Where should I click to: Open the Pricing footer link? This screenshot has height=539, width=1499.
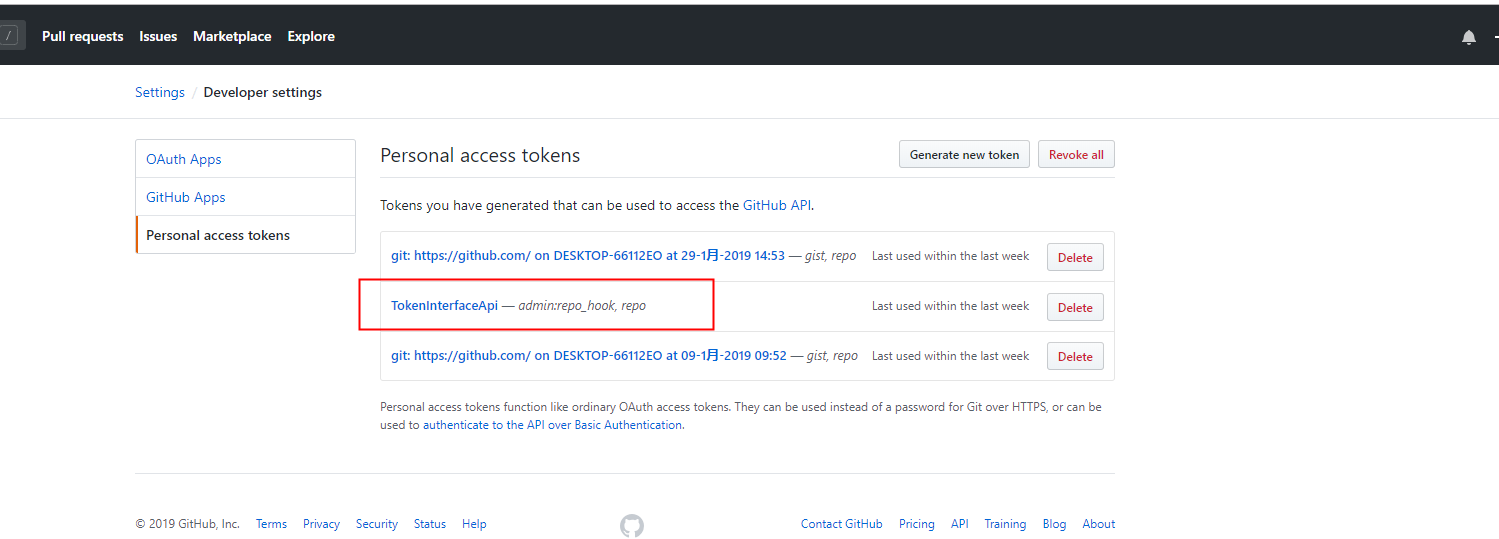click(916, 524)
